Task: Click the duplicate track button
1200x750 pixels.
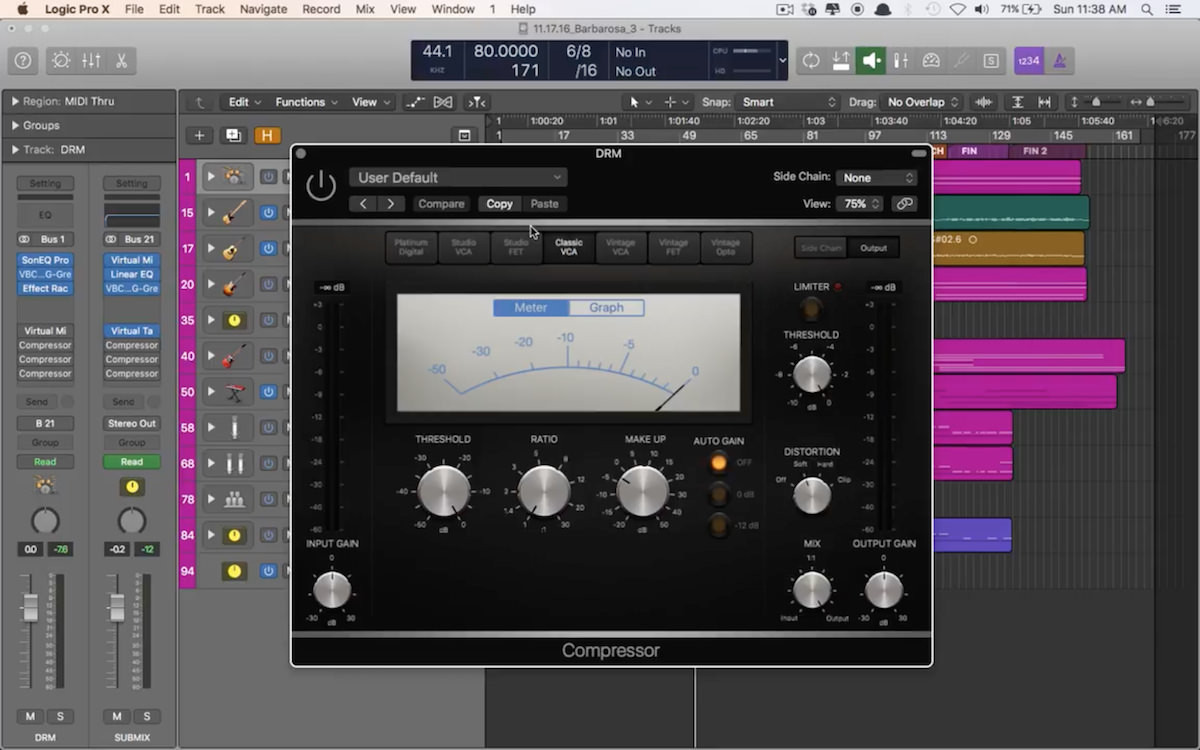Action: click(x=233, y=136)
